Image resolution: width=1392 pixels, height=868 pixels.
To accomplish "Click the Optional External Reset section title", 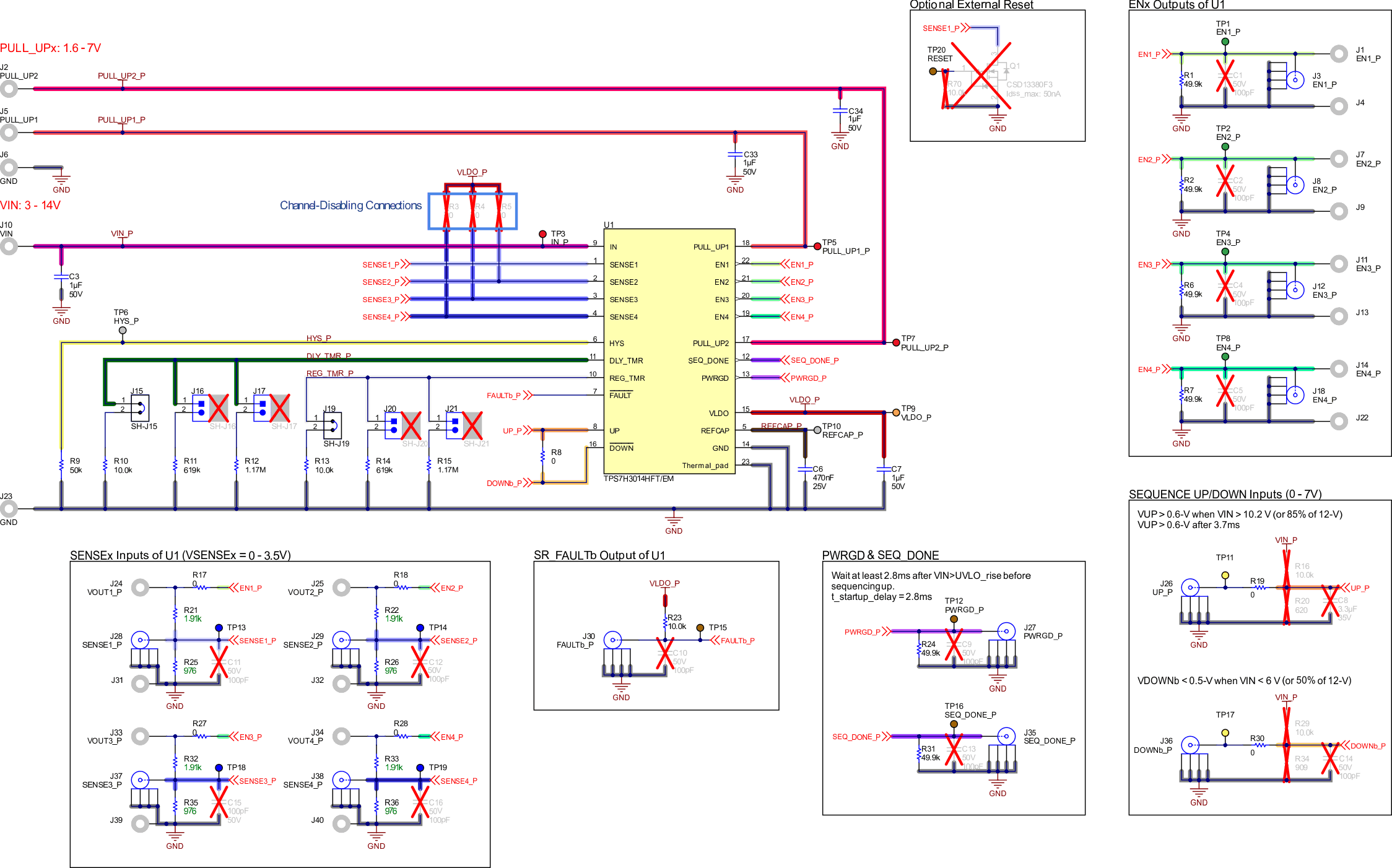I will coord(971,5).
